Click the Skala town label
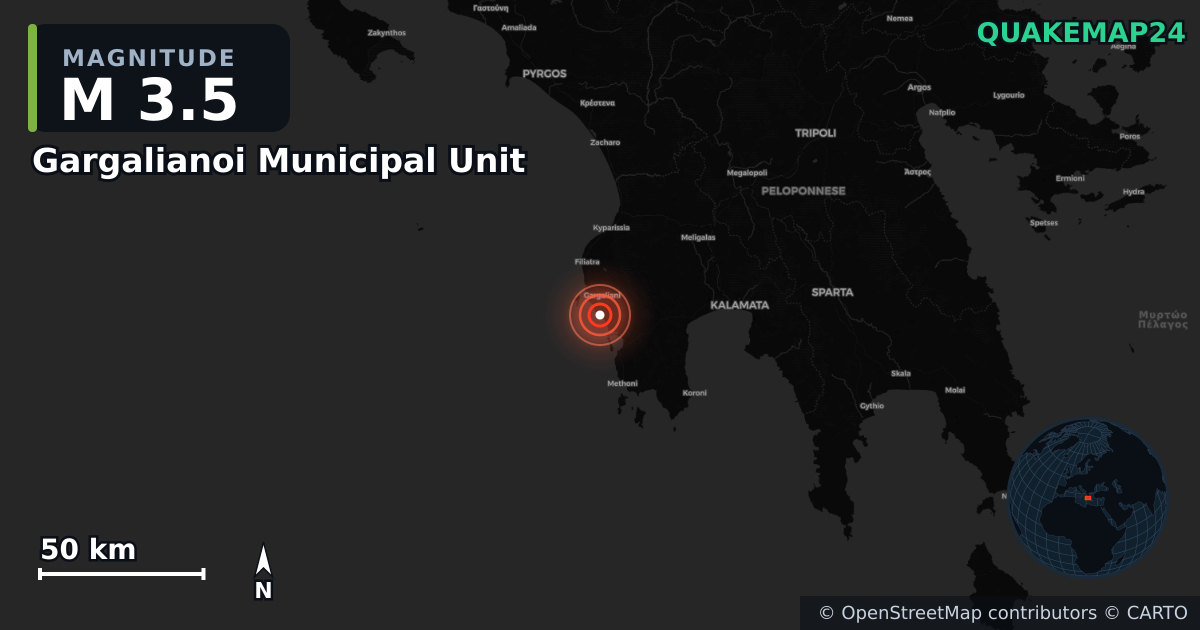 [901, 373]
